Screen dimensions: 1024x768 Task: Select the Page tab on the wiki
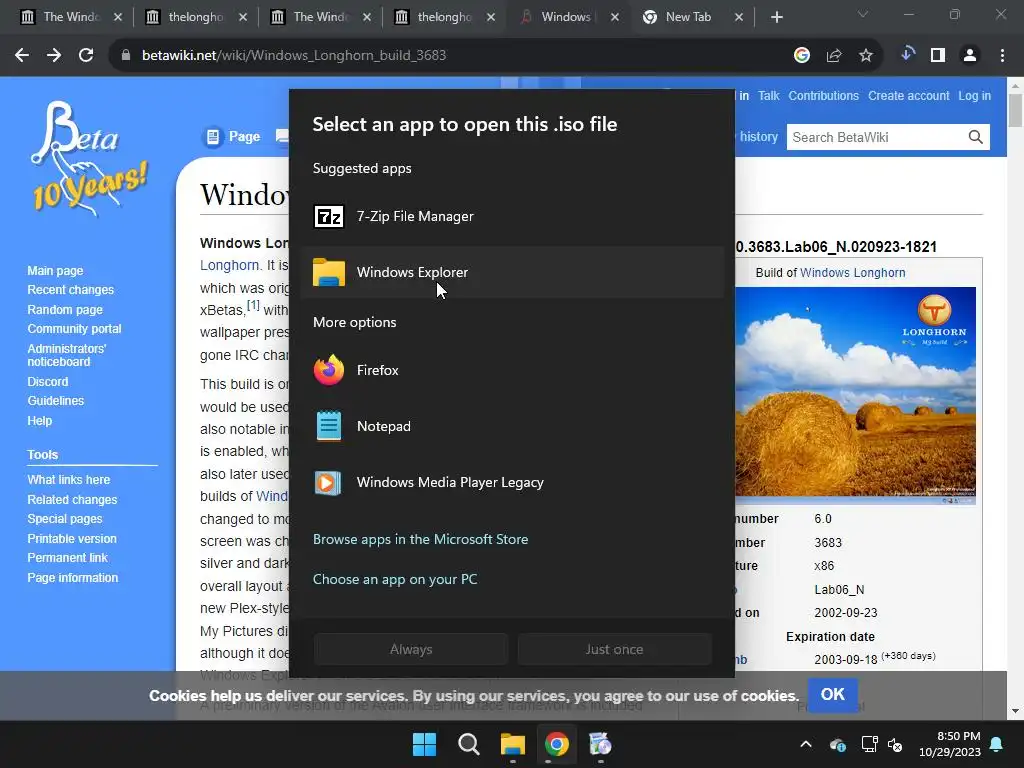(x=233, y=136)
